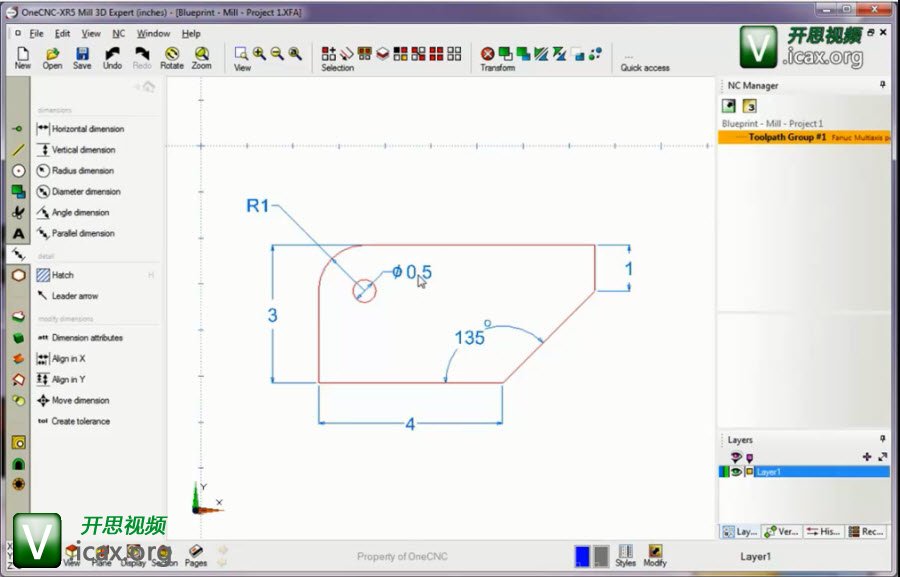Screen dimensions: 900x577
Task: Open a file with the Open icon
Action: [52, 57]
